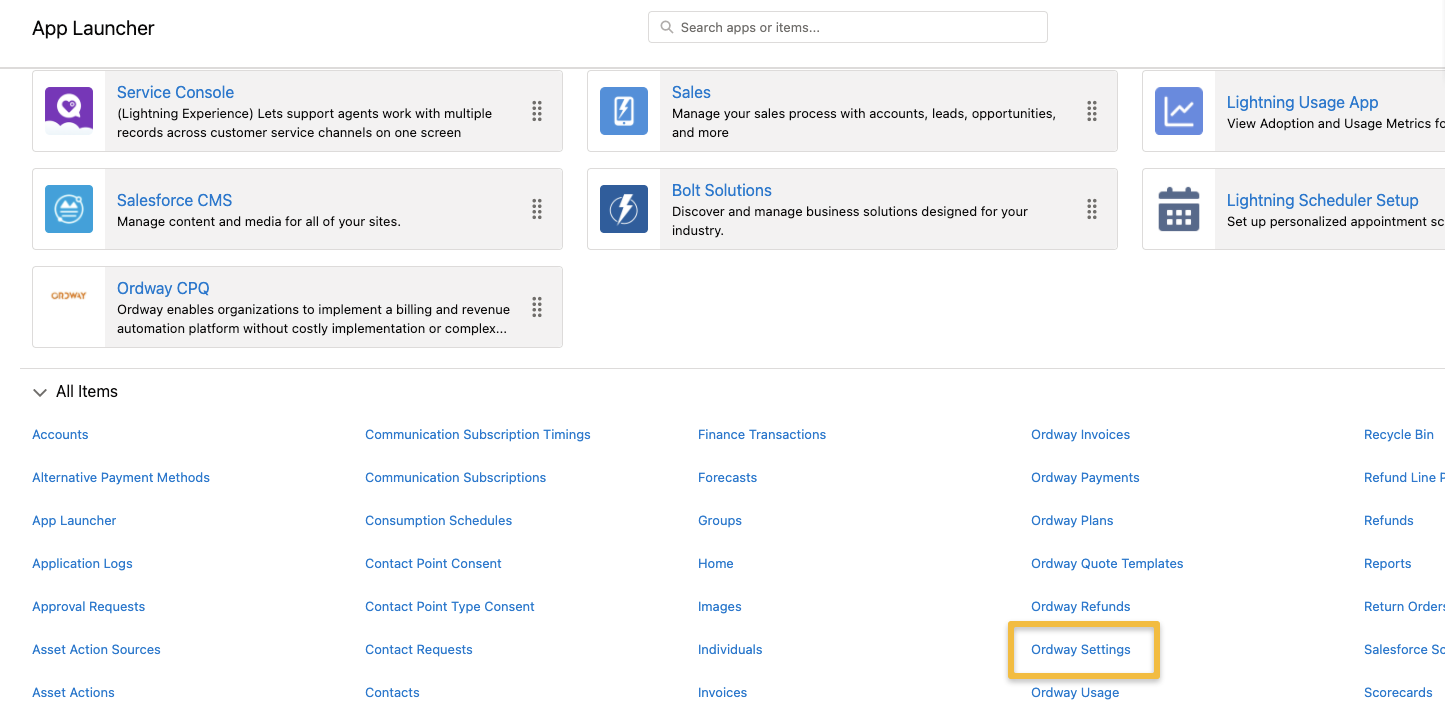Open the Accounts item

pos(60,434)
